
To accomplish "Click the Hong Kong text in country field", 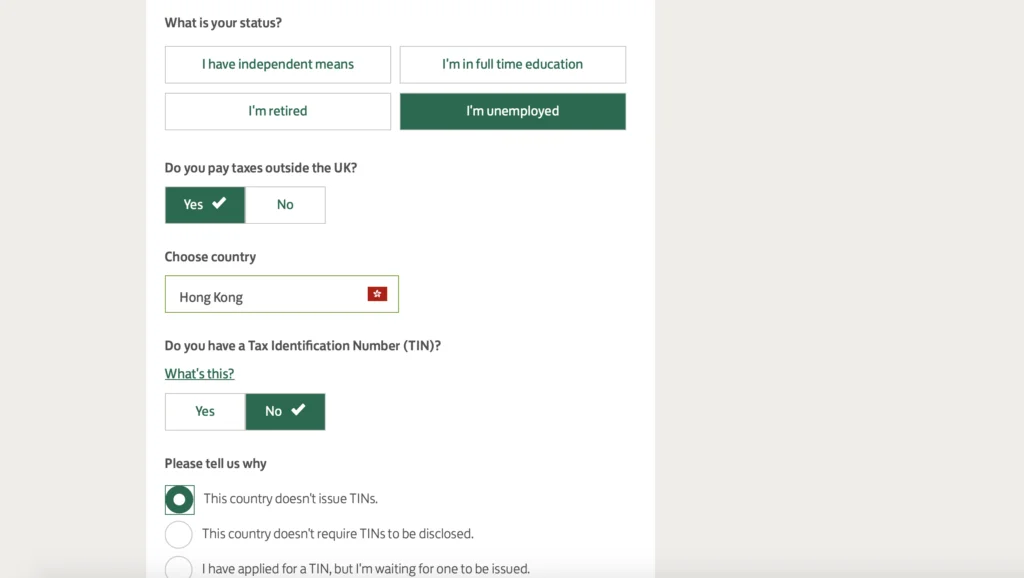I will 211,297.
